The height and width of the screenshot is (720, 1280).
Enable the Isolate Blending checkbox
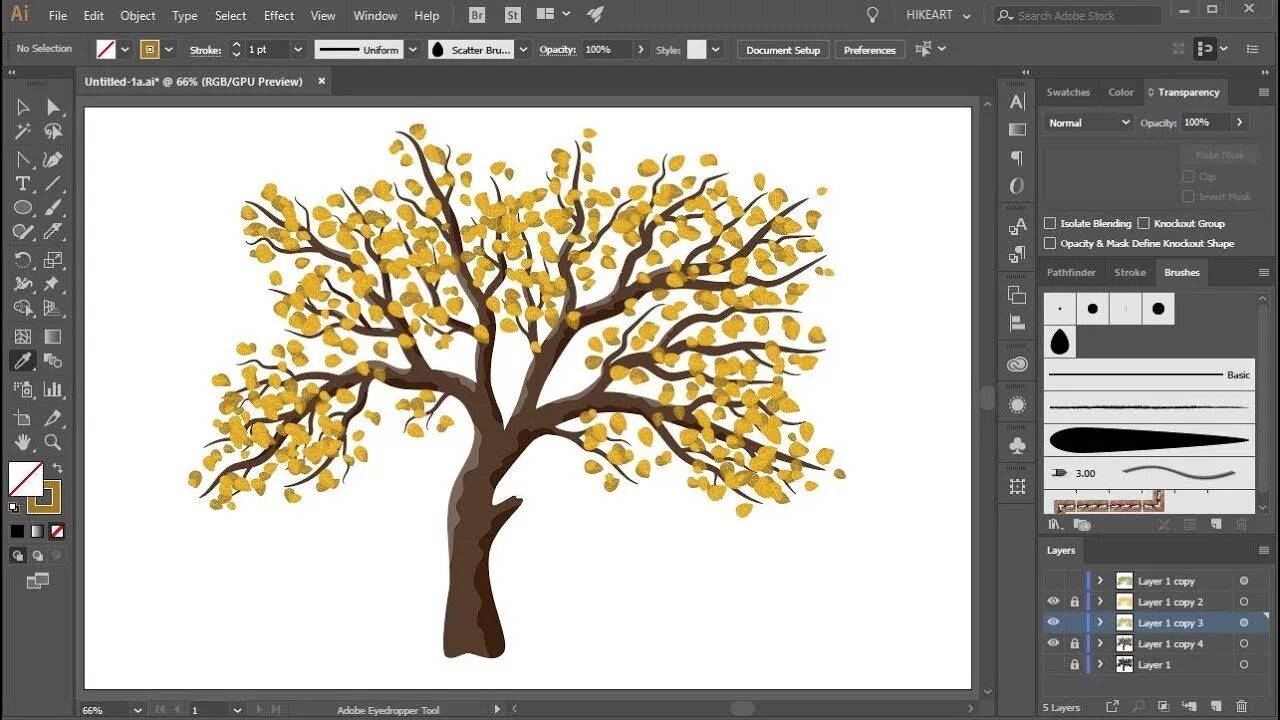(1050, 223)
